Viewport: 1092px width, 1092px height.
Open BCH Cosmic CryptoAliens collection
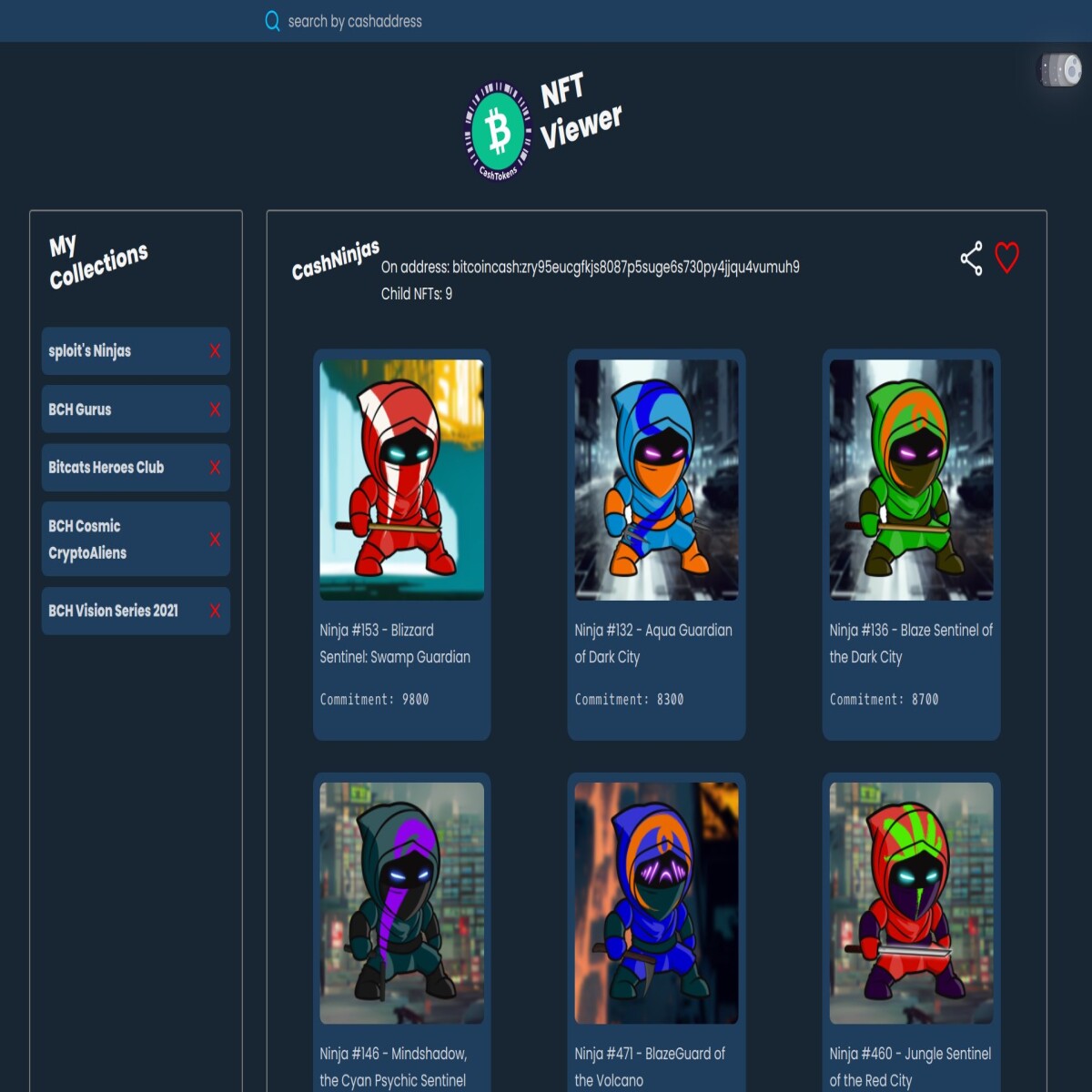tap(136, 539)
